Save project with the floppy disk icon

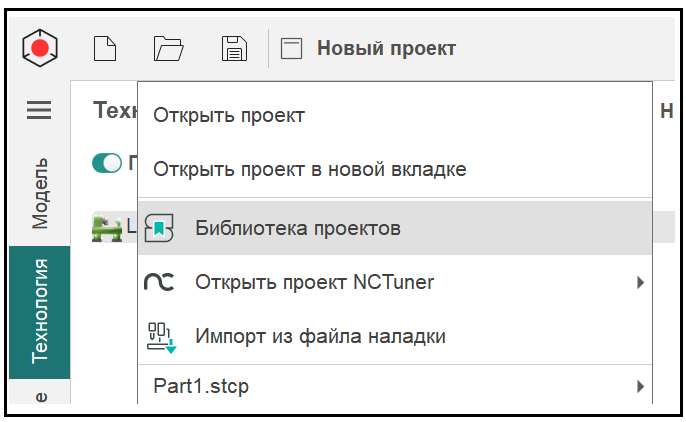tap(233, 47)
